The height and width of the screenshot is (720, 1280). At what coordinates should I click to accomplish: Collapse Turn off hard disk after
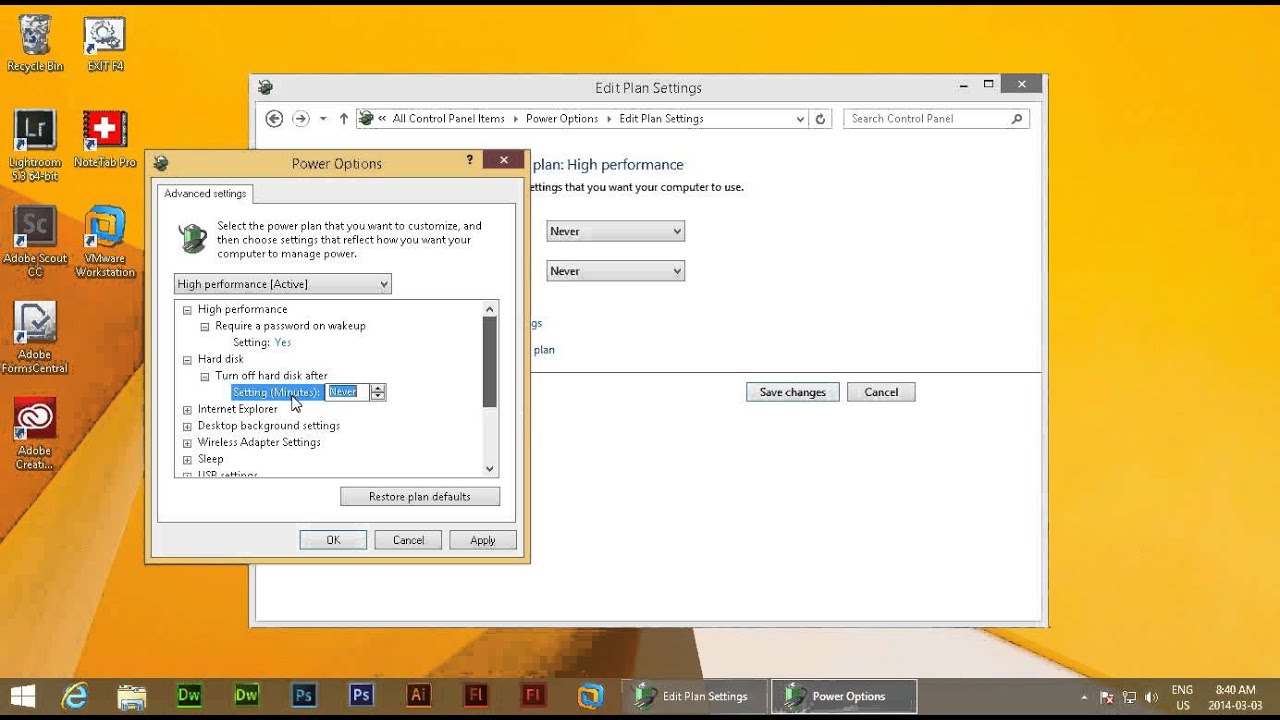(204, 376)
